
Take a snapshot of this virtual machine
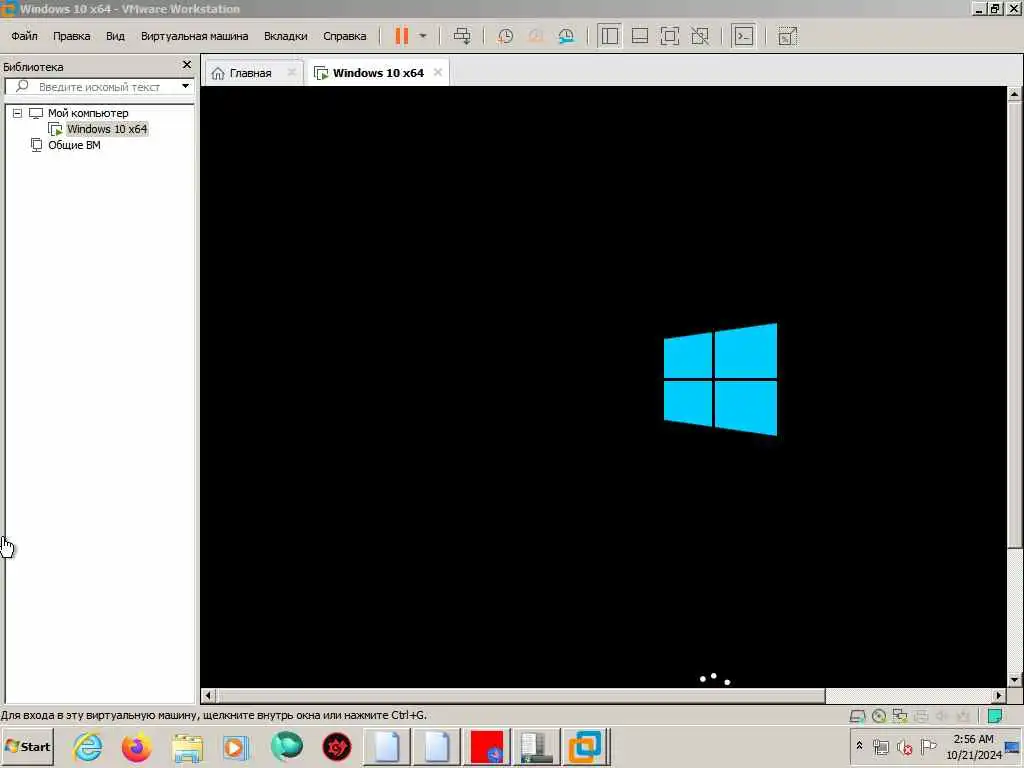click(505, 36)
